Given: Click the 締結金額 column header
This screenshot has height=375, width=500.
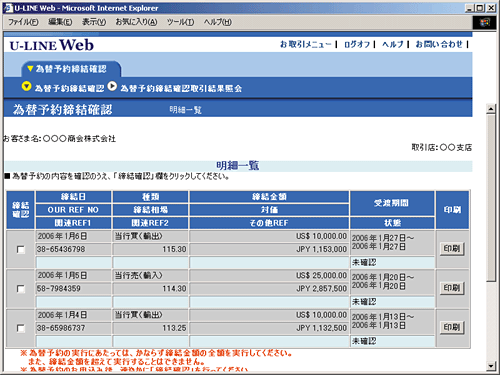Looking at the screenshot, I should (269, 197).
